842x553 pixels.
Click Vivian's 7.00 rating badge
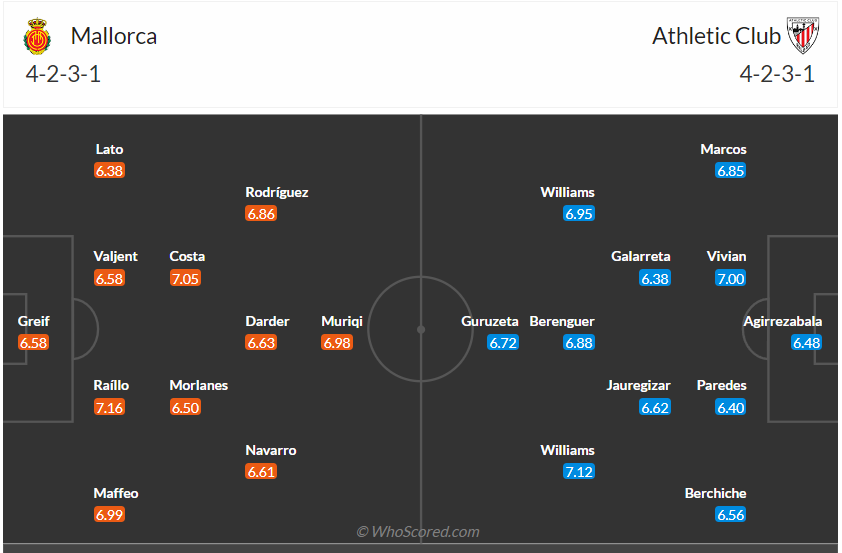[x=731, y=279]
